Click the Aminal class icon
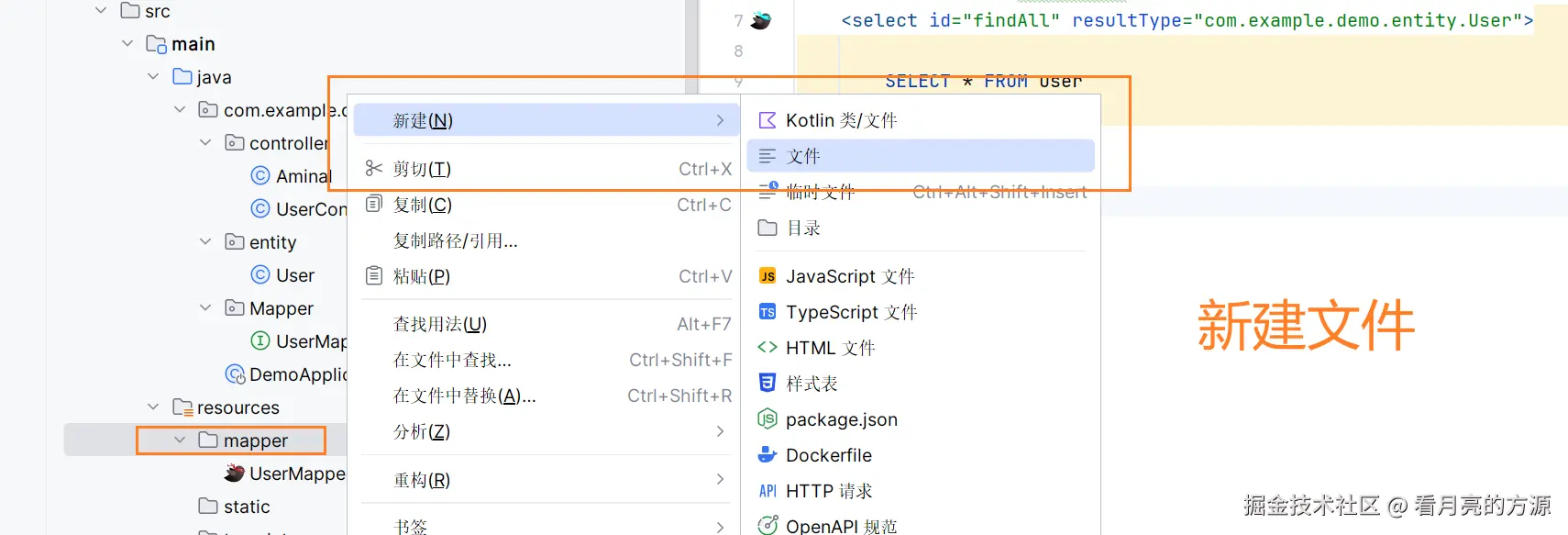Screen dimensions: 1568x535 tap(260, 175)
